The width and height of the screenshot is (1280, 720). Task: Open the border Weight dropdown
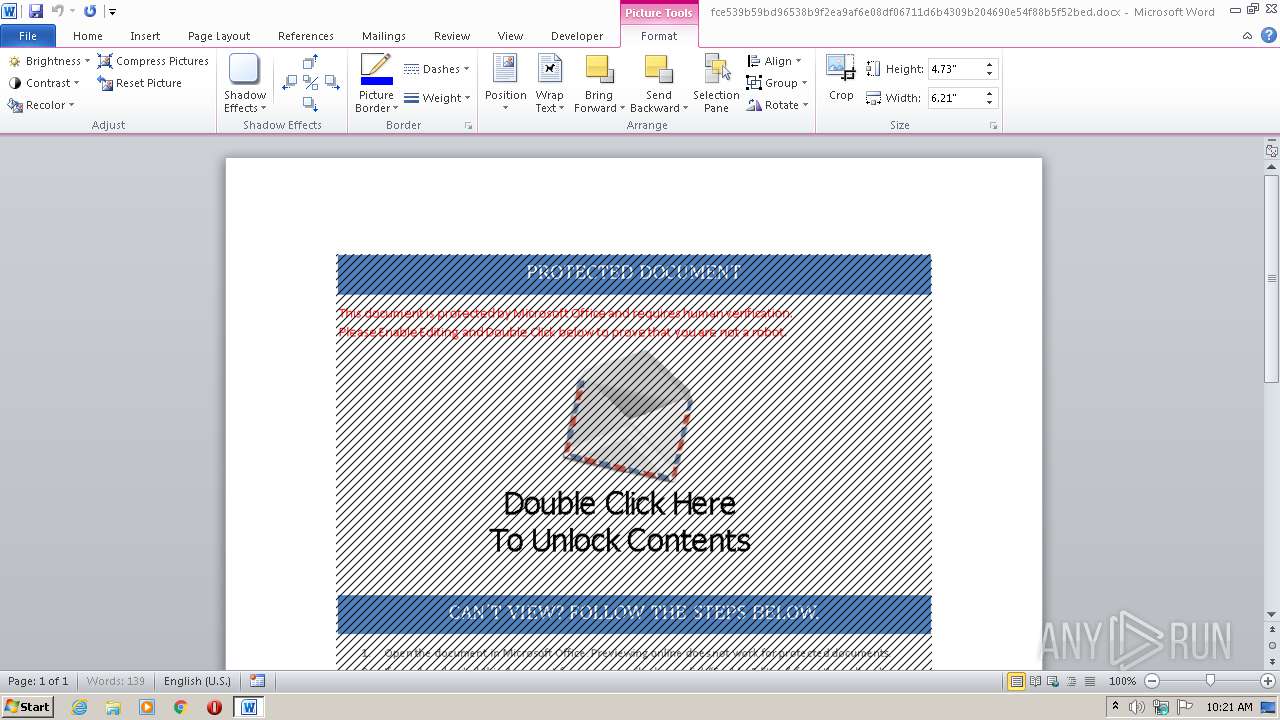click(437, 98)
